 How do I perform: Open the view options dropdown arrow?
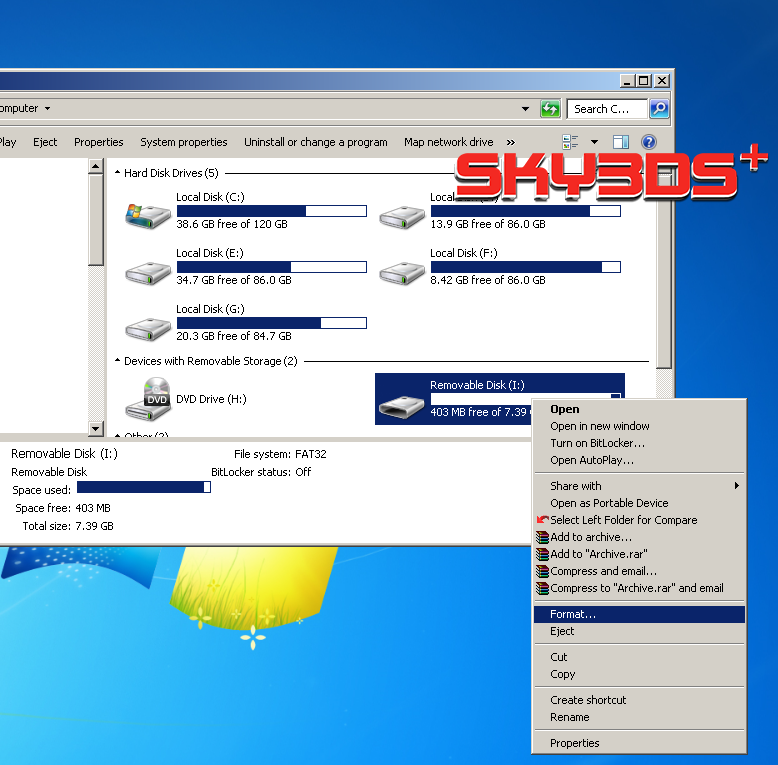pyautogui.click(x=594, y=142)
